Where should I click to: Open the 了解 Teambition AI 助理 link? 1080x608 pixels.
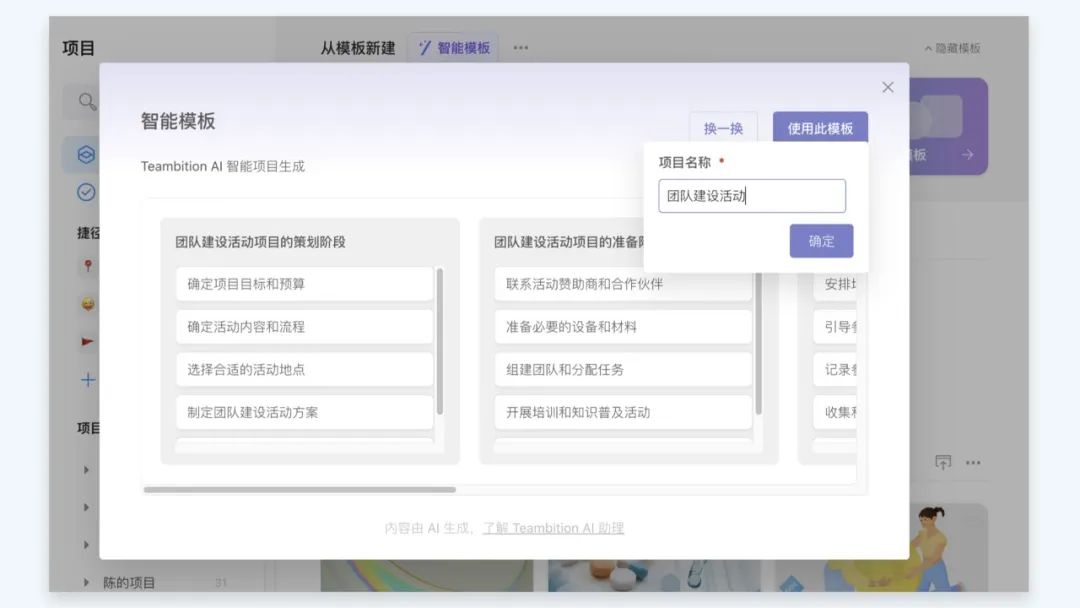click(553, 528)
